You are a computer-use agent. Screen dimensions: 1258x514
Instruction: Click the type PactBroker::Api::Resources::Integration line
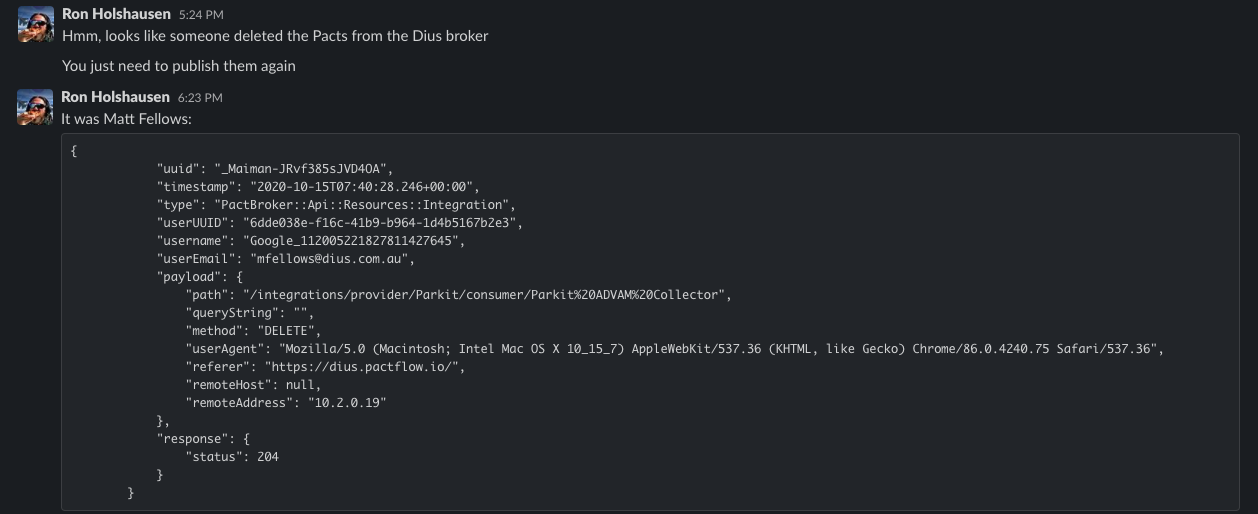point(336,205)
